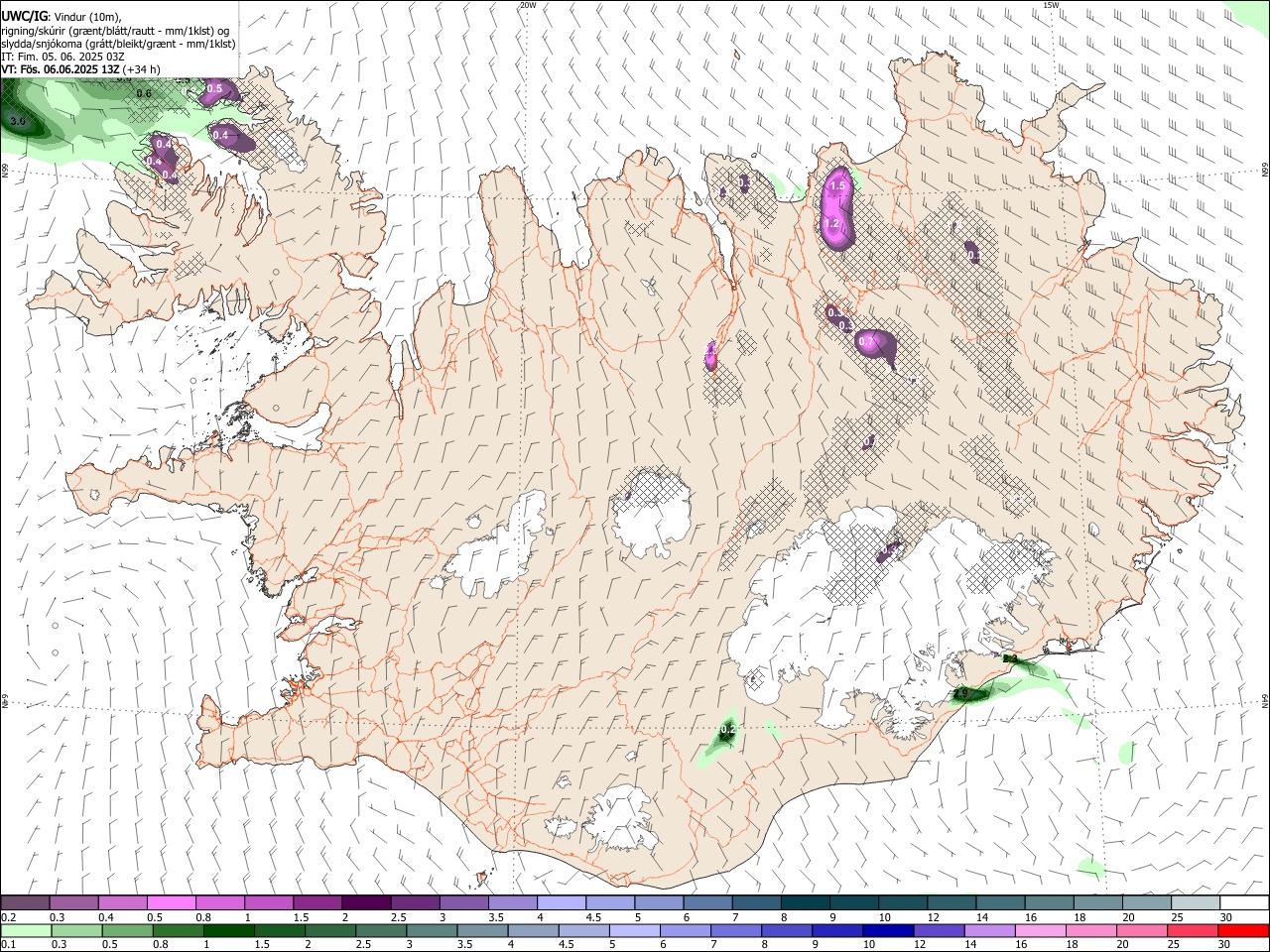Click the white swatch at 30 in top legend row

tap(1244, 902)
